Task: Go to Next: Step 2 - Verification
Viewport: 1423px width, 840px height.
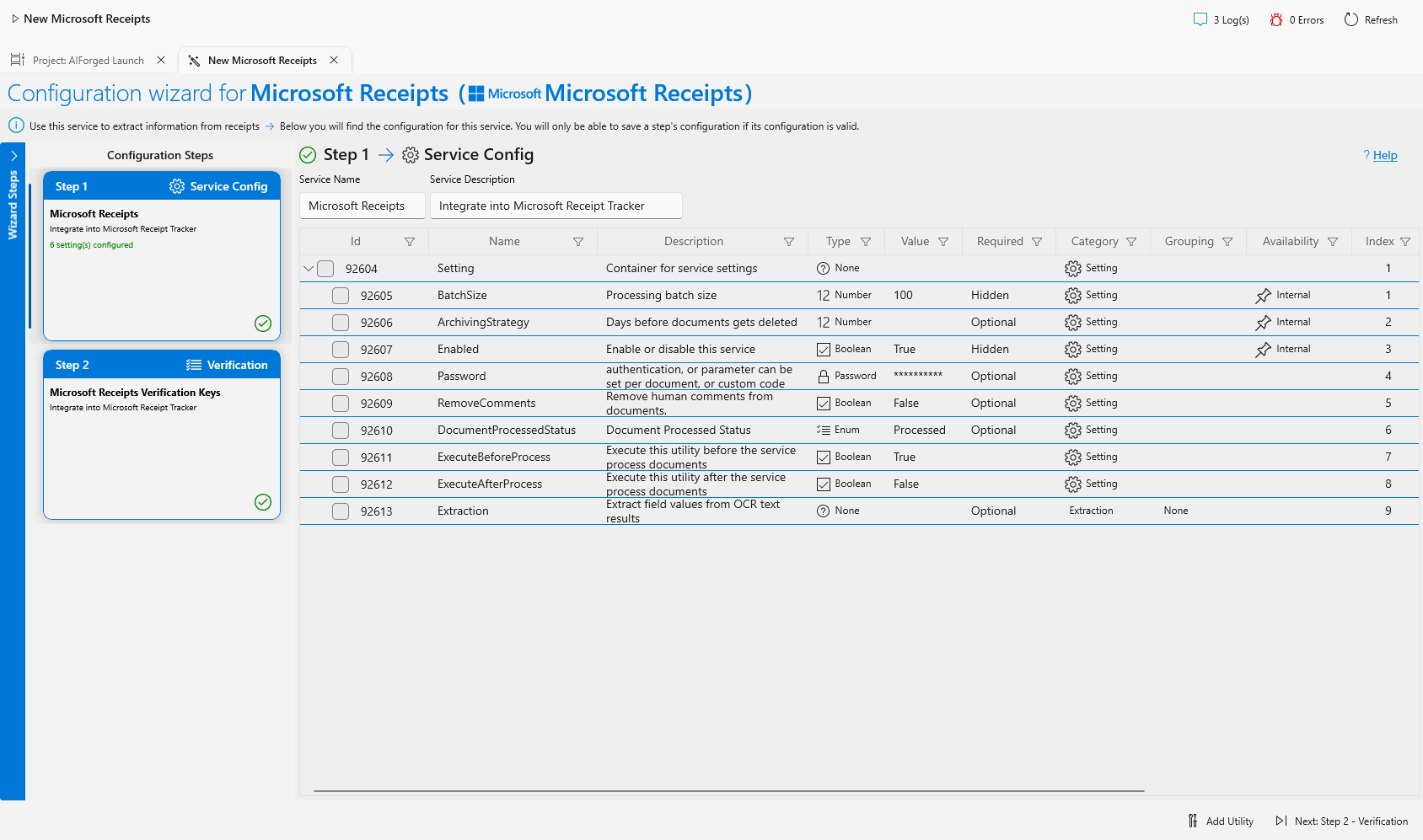Action: tap(1341, 821)
